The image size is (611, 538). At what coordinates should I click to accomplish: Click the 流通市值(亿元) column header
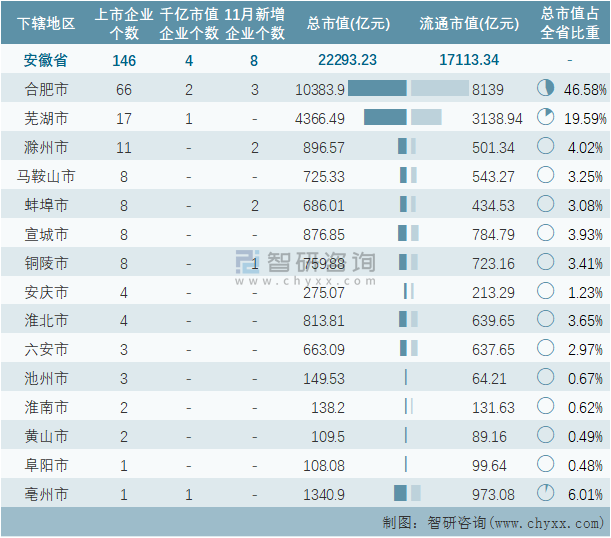tap(469, 23)
